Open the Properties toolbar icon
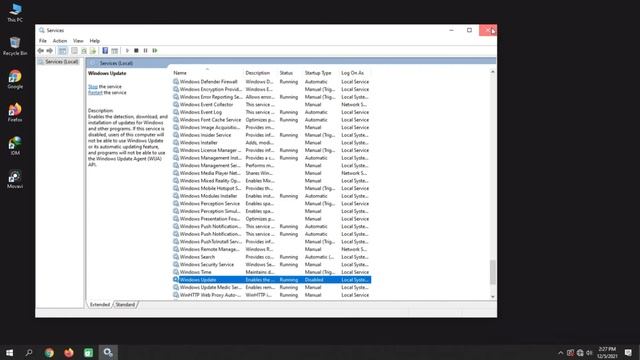 tap(74, 51)
